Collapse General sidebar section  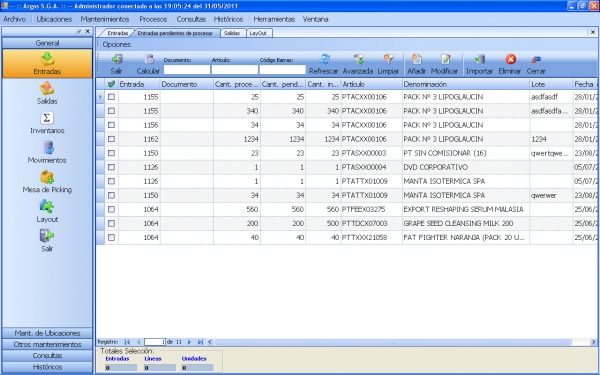pos(47,43)
